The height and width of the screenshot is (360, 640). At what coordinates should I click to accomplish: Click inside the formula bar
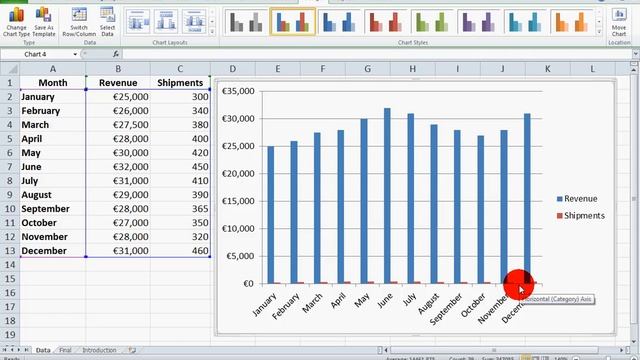[x=378, y=54]
